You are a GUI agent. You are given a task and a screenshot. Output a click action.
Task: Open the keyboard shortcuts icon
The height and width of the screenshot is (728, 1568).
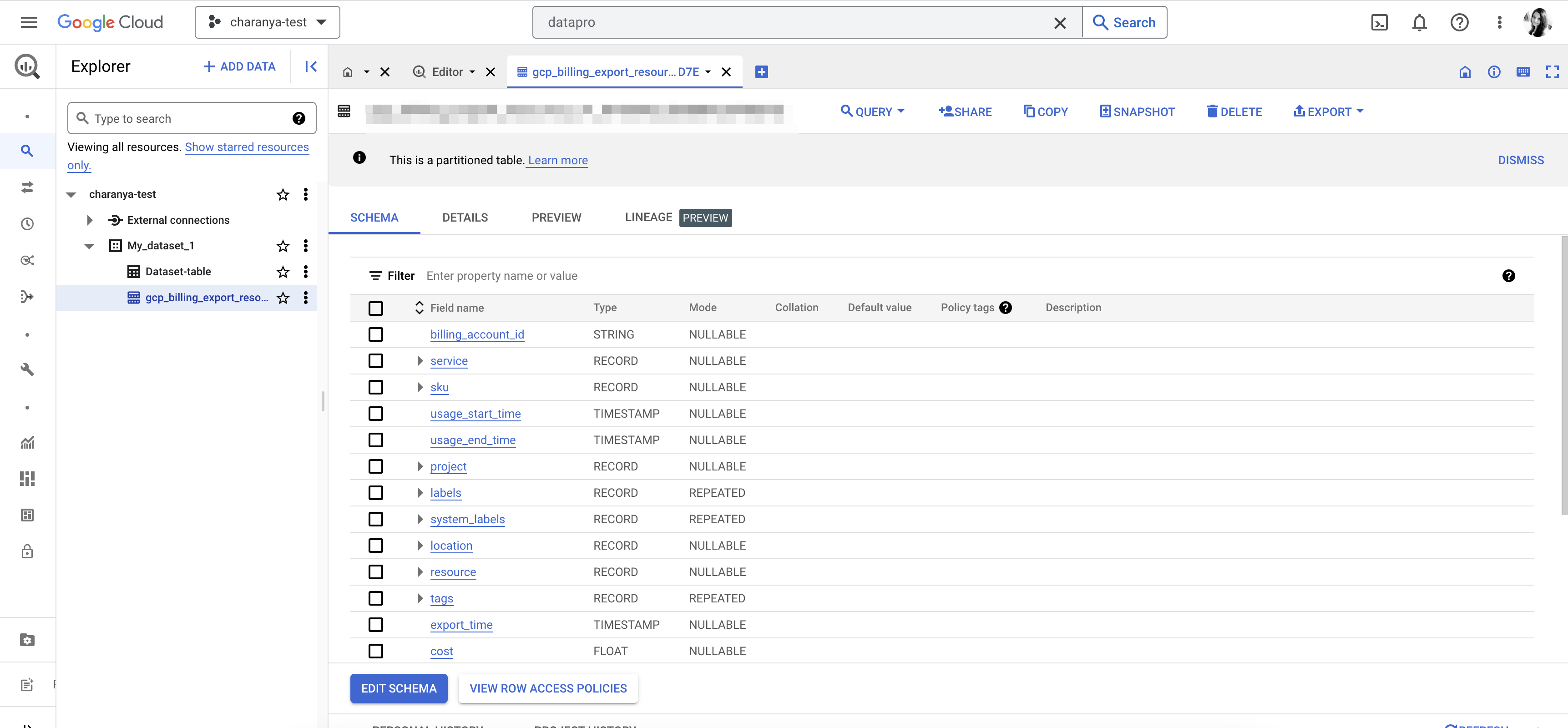(1523, 72)
